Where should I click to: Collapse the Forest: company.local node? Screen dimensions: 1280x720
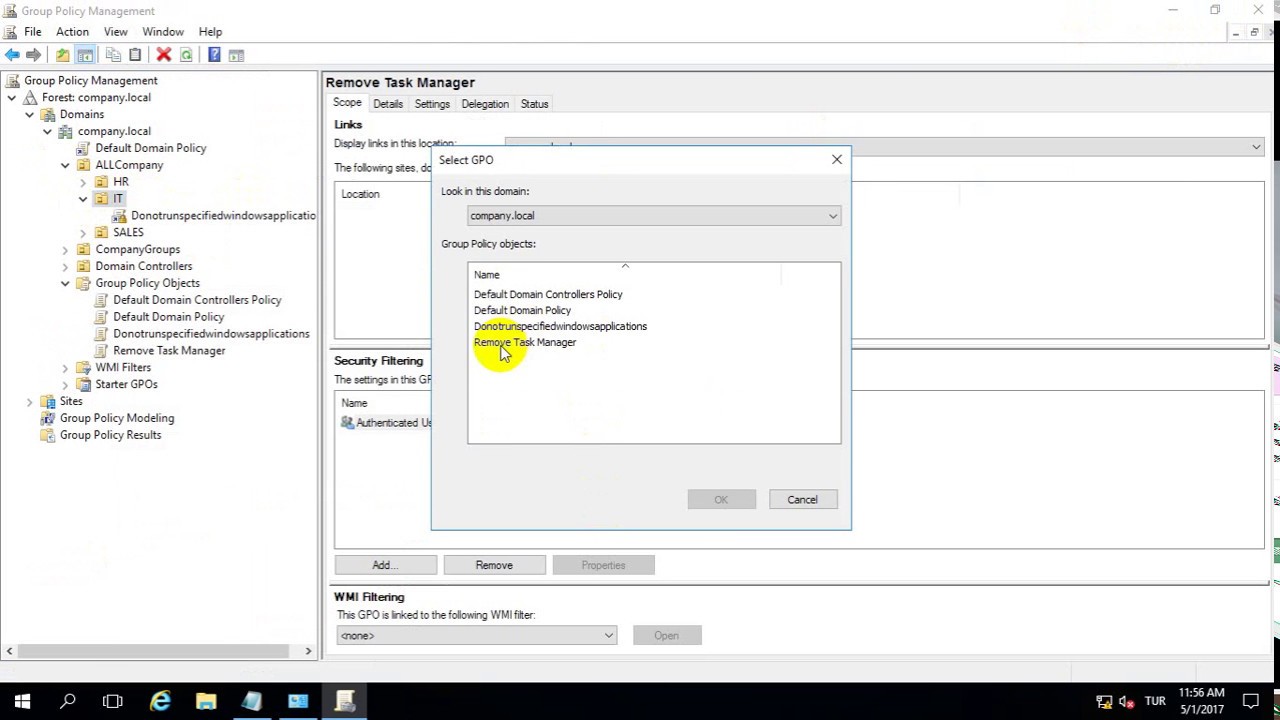pos(12,98)
